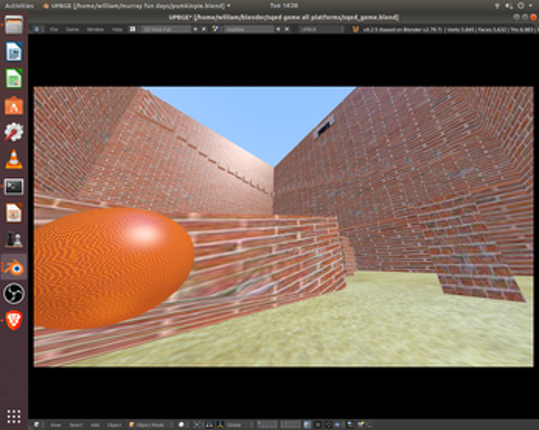Open the Window menu
This screenshot has width=539, height=430.
pos(95,30)
